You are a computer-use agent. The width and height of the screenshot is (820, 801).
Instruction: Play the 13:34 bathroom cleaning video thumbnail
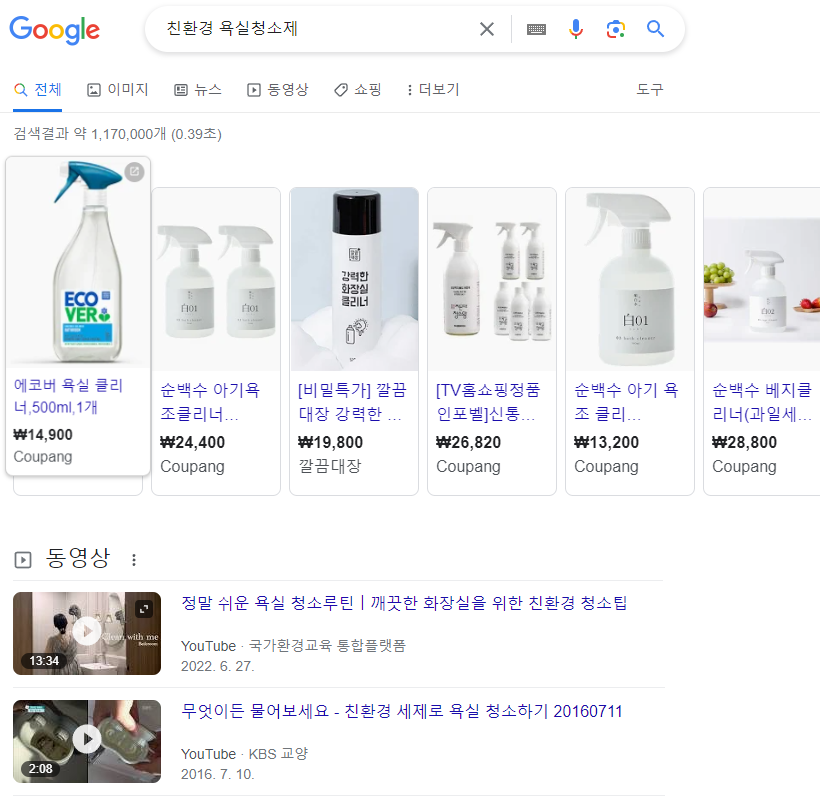pos(87,633)
